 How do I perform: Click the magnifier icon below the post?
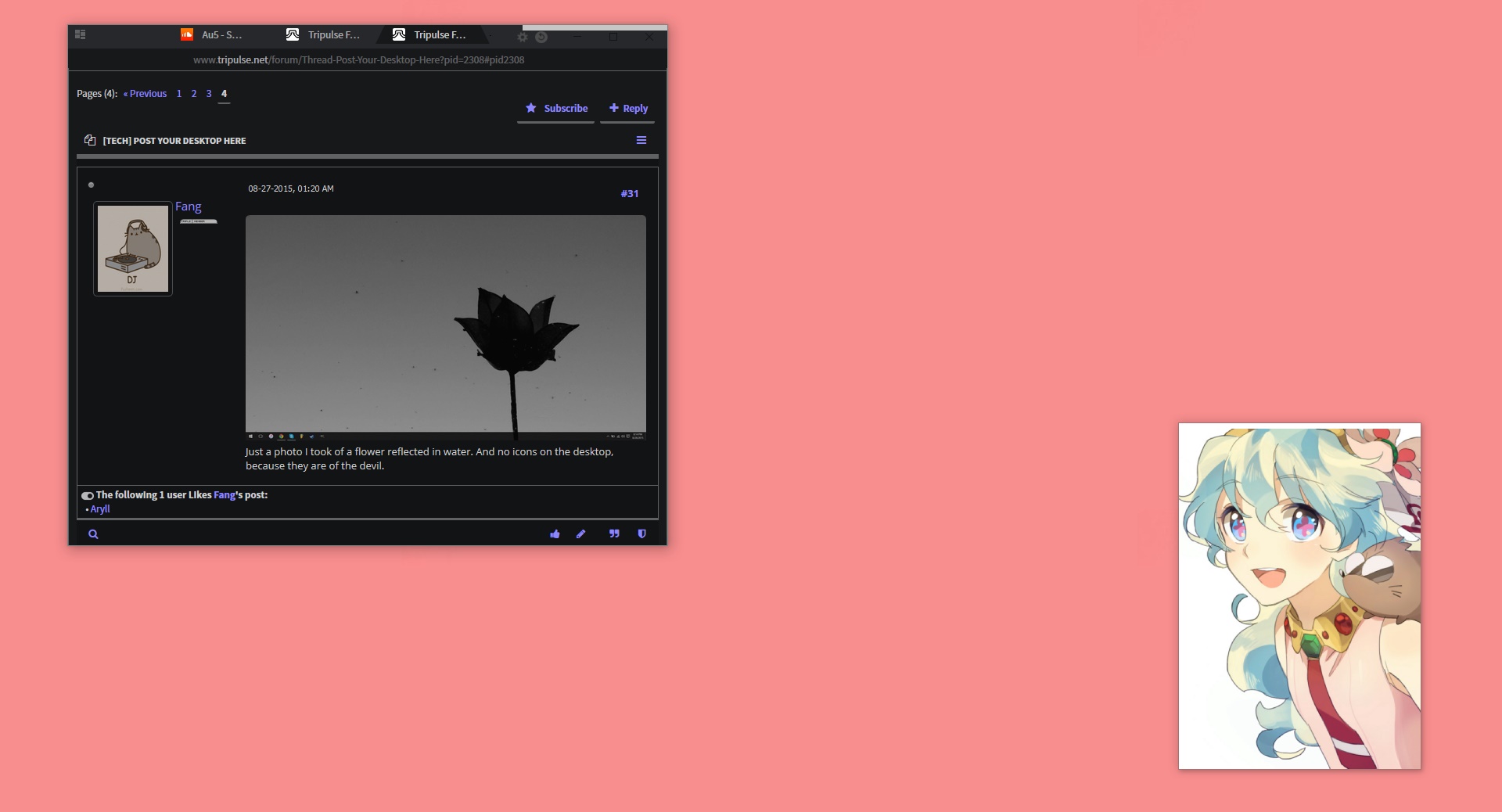pos(93,534)
